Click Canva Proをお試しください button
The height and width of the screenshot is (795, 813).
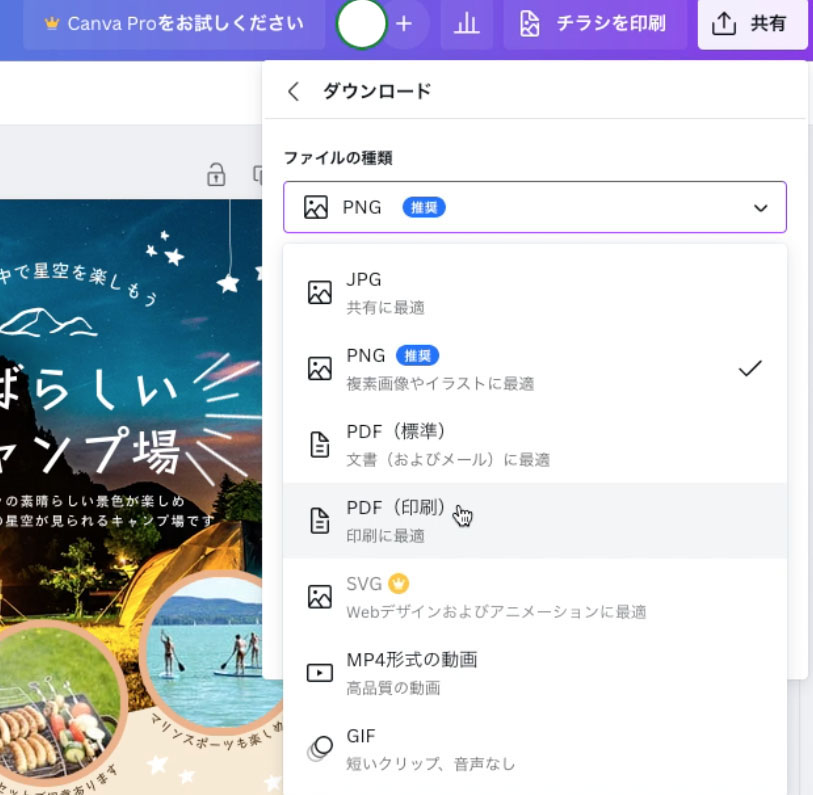(x=174, y=24)
